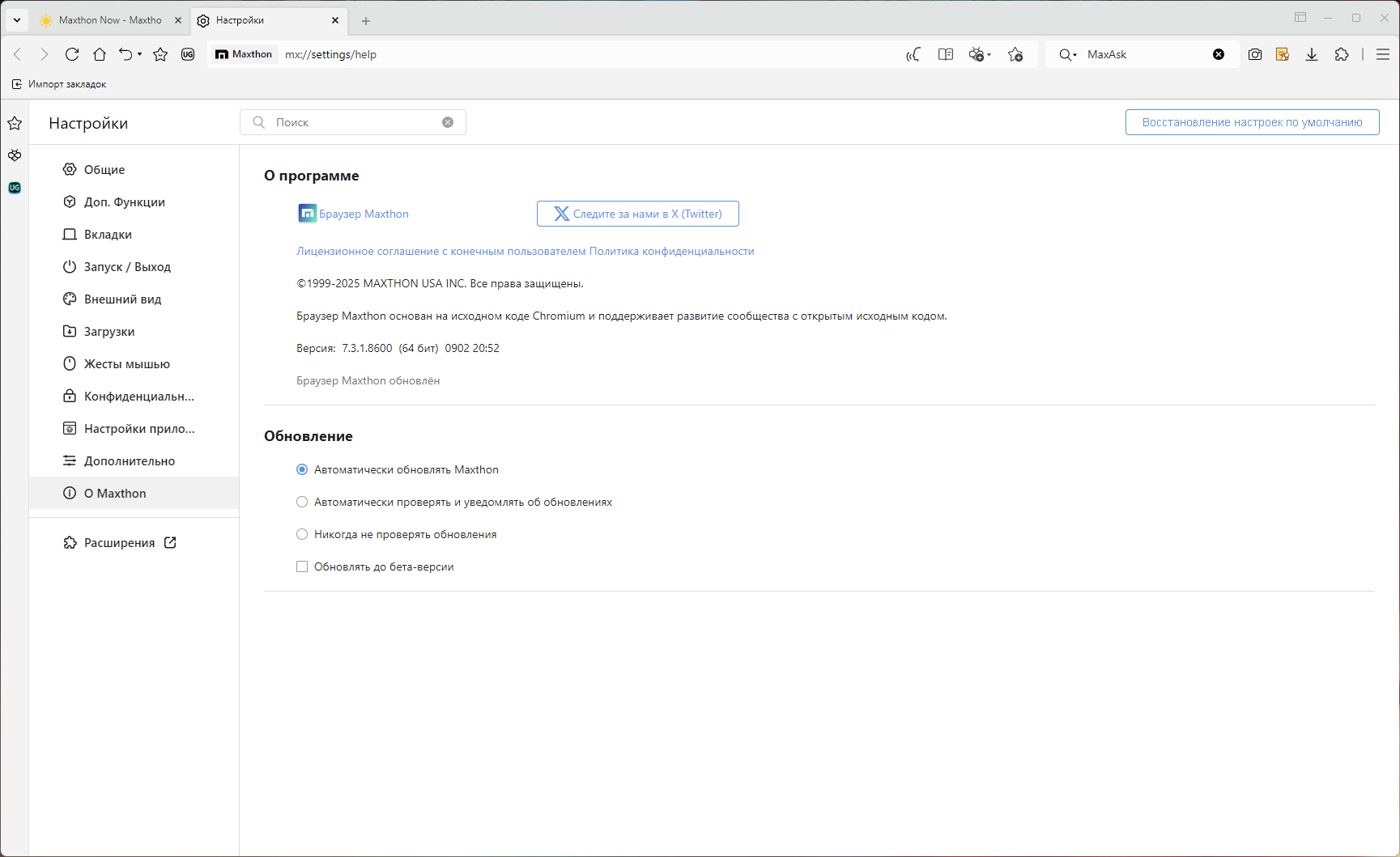Select never check for updates
1400x857 pixels.
(302, 534)
